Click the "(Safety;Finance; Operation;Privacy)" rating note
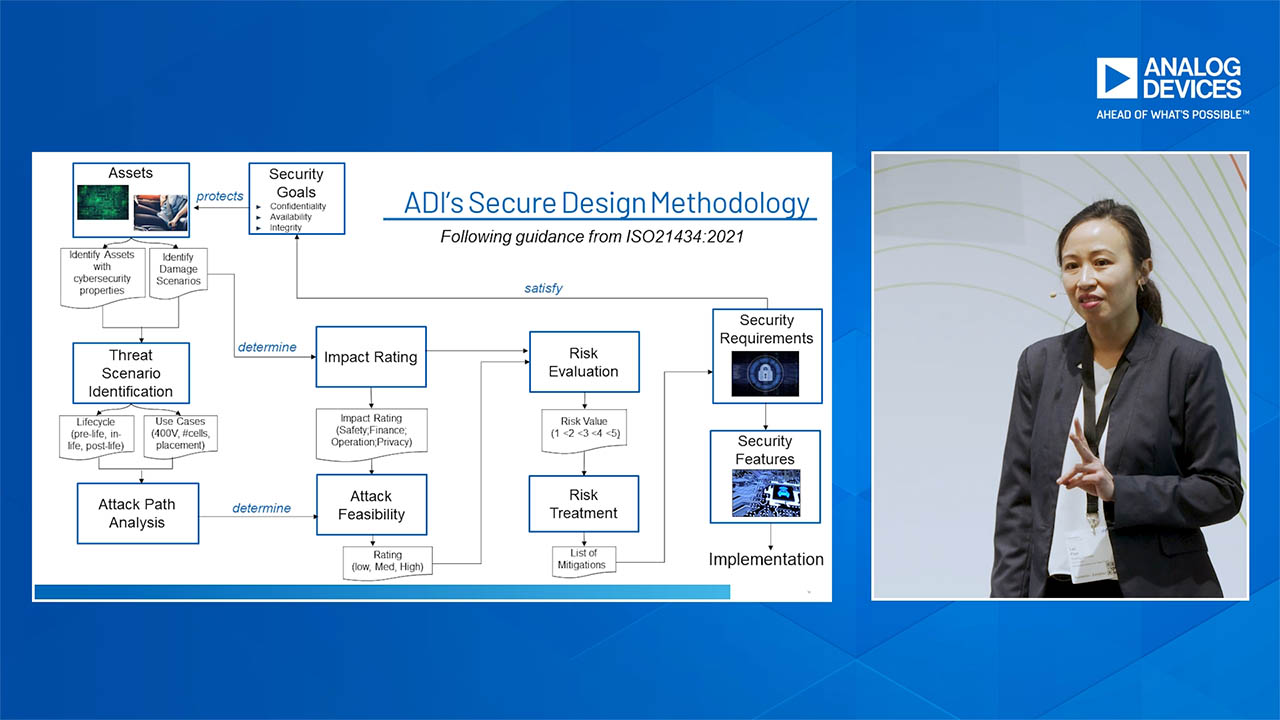The height and width of the screenshot is (720, 1280). coord(371,434)
